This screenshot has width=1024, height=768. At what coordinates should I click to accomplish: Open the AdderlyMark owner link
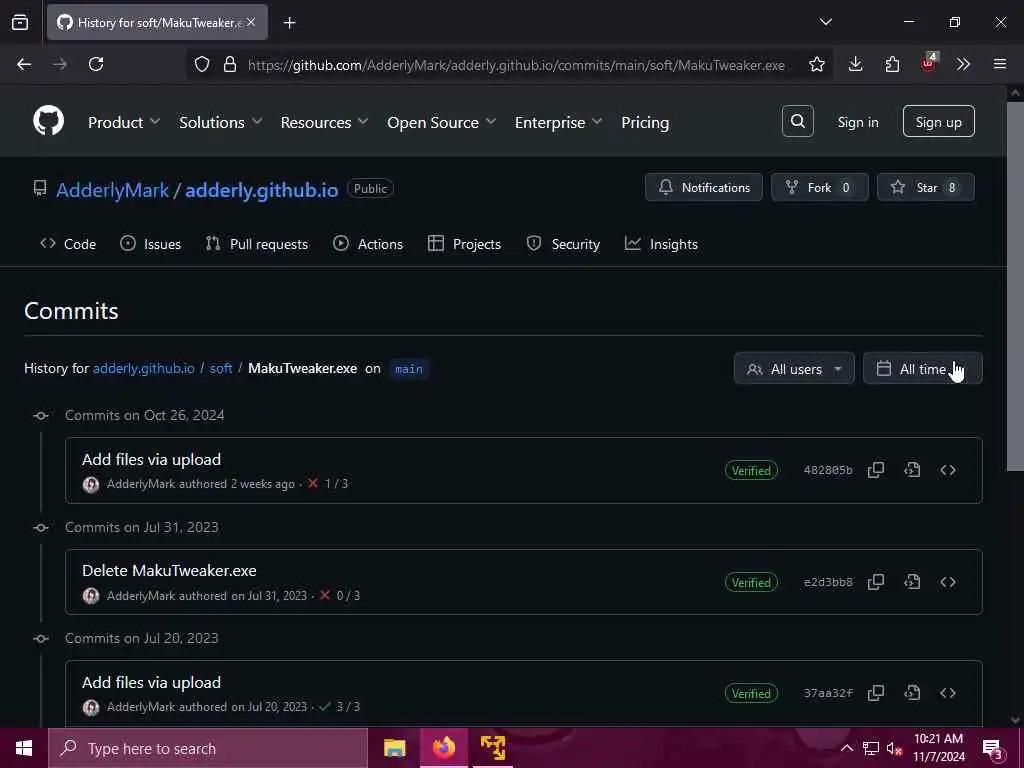coord(112,190)
